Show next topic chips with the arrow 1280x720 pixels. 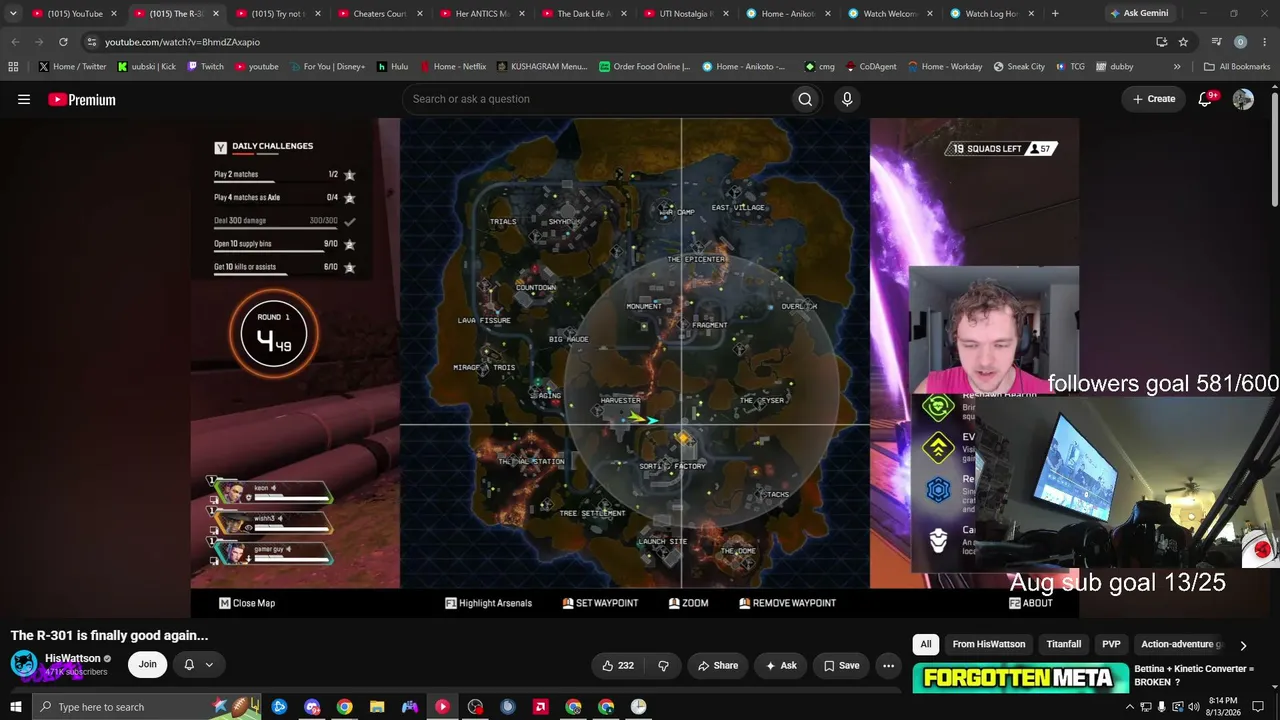pyautogui.click(x=1243, y=645)
